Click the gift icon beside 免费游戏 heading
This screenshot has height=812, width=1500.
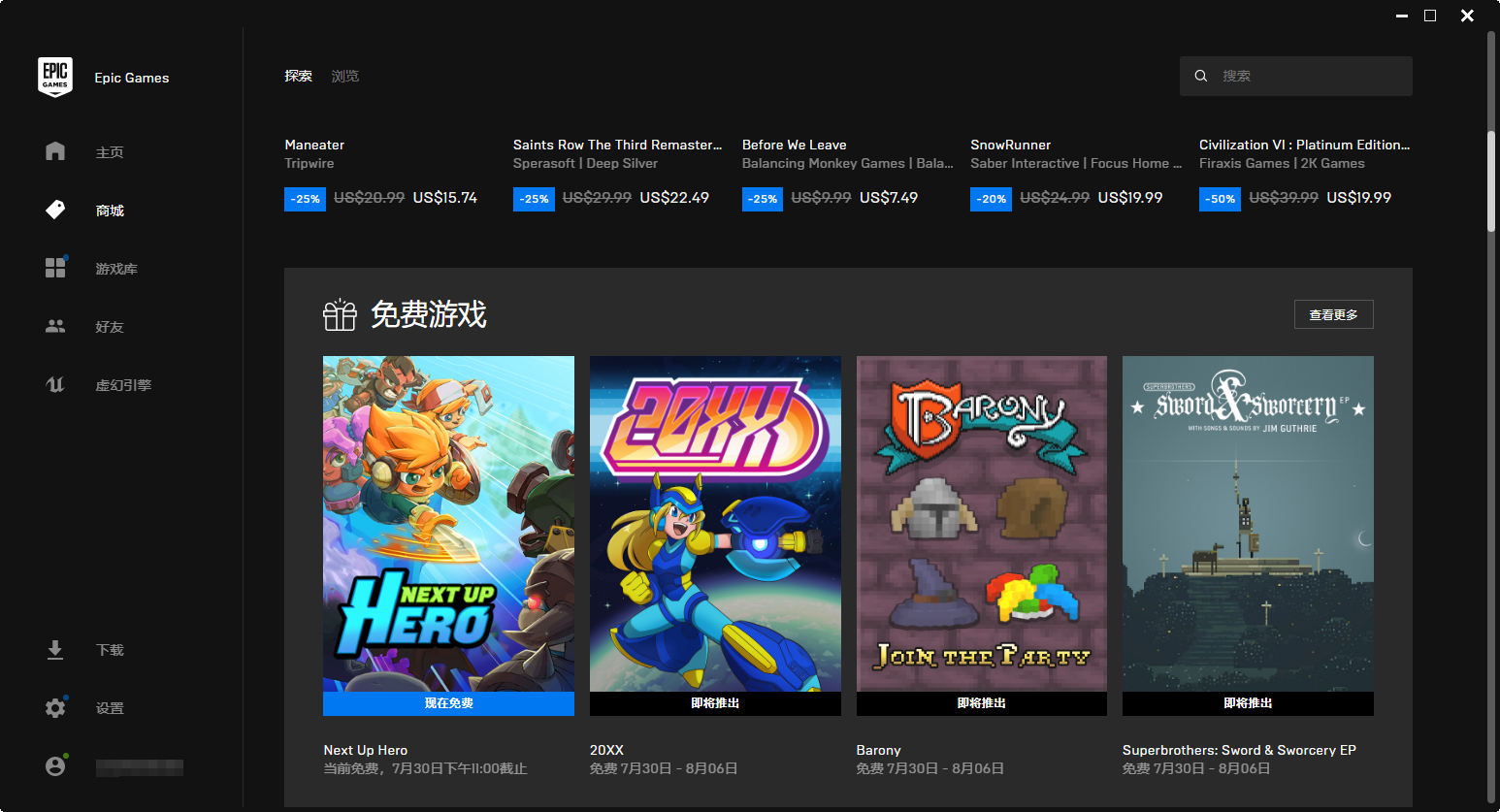pyautogui.click(x=340, y=314)
